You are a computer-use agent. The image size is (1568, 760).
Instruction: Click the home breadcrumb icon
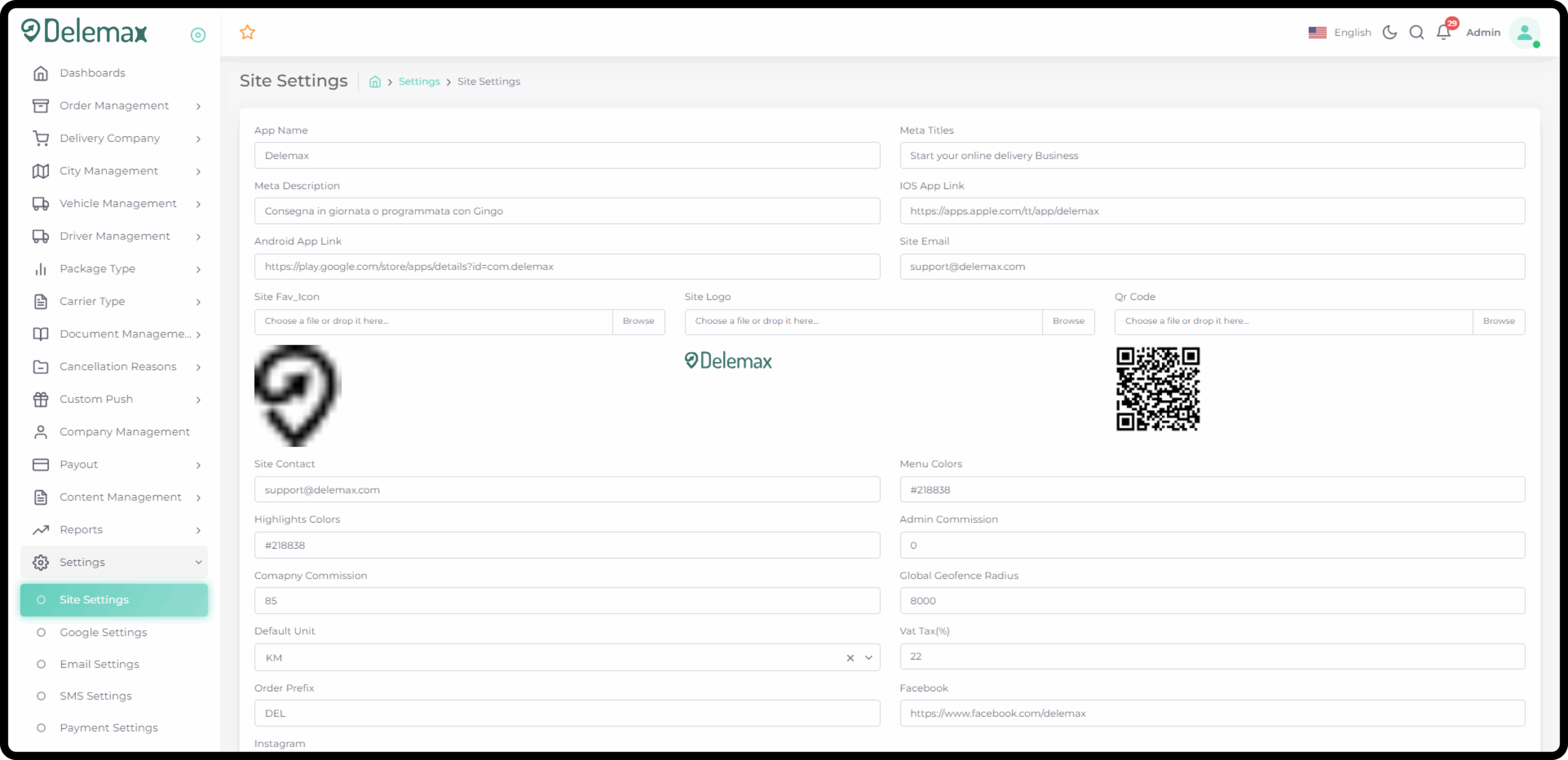tap(375, 81)
